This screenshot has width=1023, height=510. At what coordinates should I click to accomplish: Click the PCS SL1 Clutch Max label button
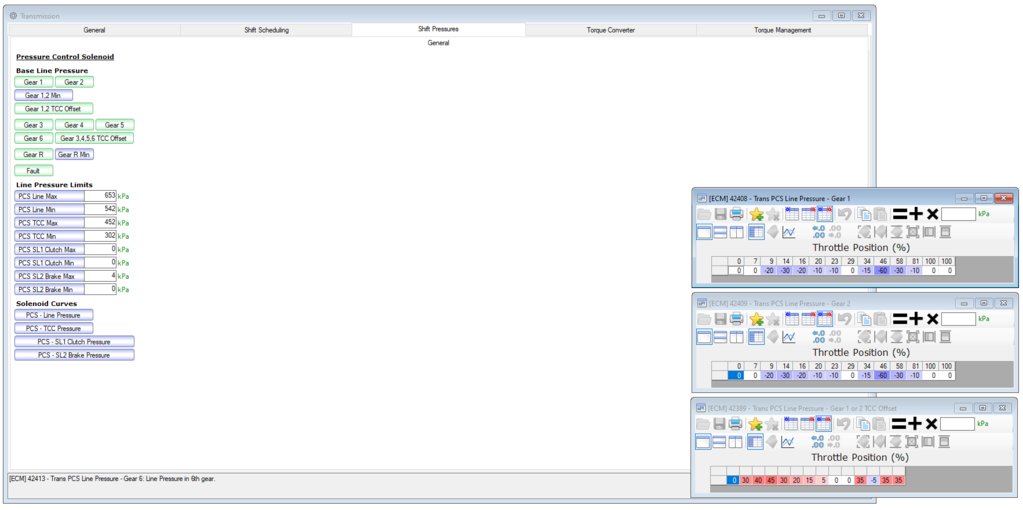point(50,249)
